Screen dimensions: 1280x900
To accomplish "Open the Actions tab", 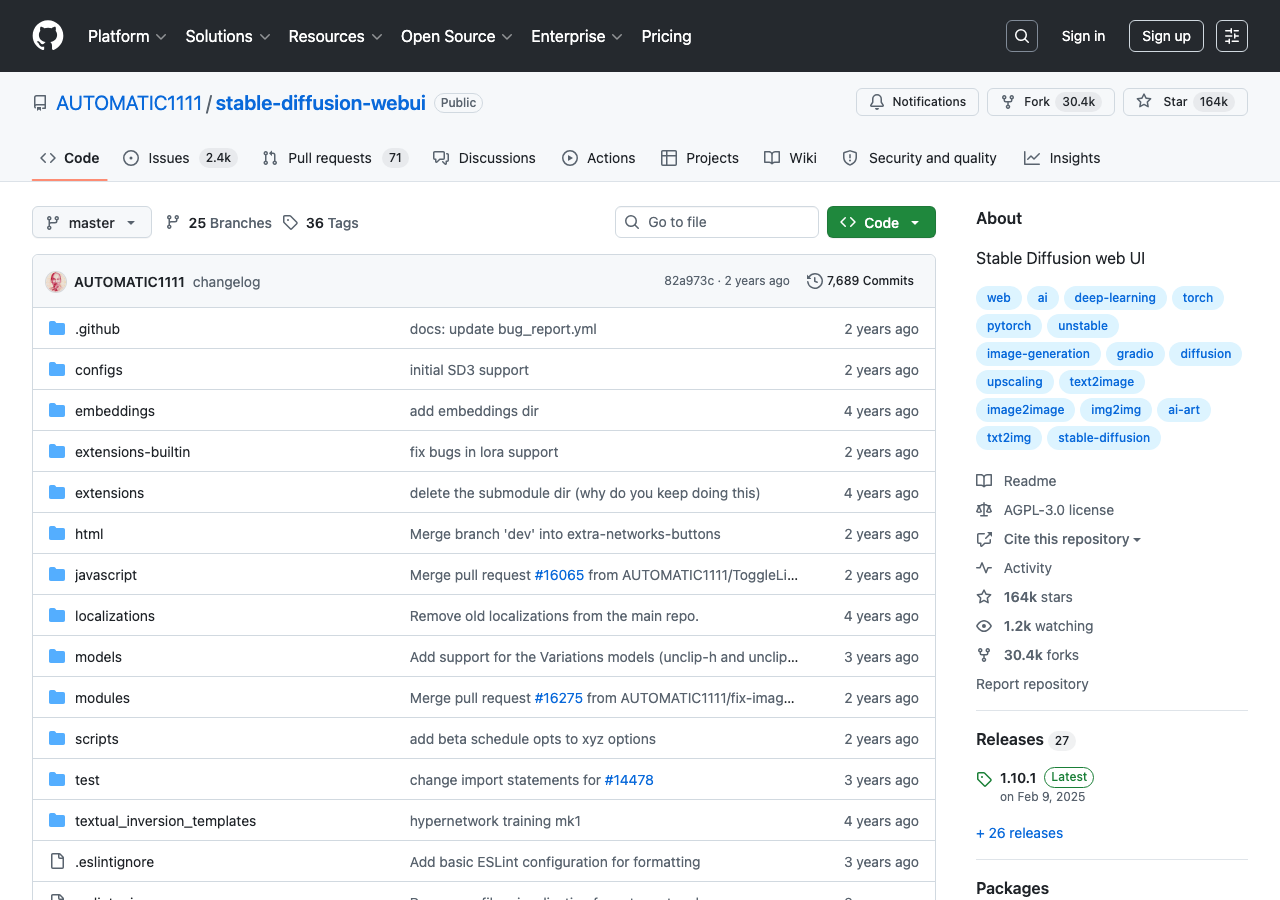I will click(598, 158).
